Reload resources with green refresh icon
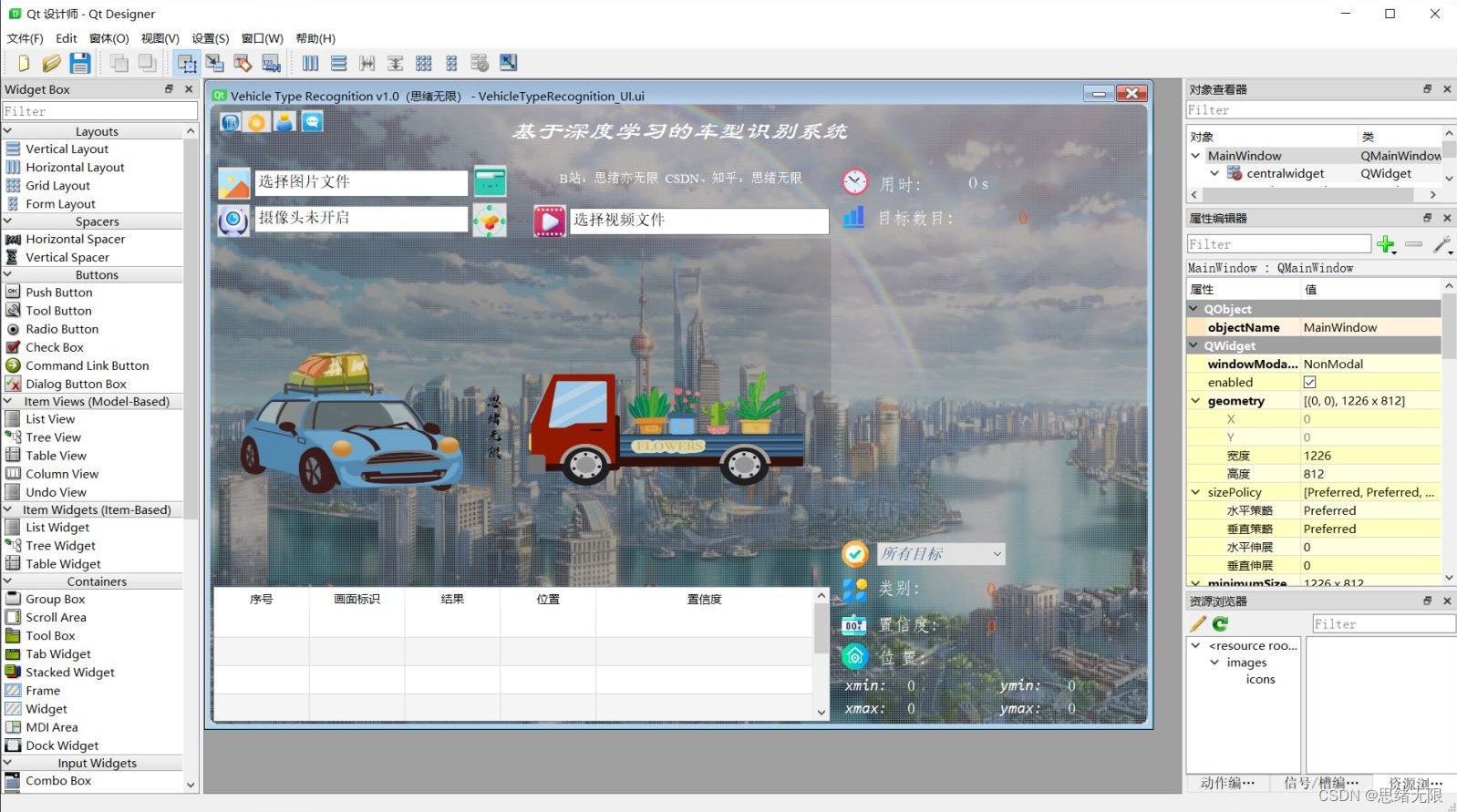The width and height of the screenshot is (1457, 812). pos(1220,623)
